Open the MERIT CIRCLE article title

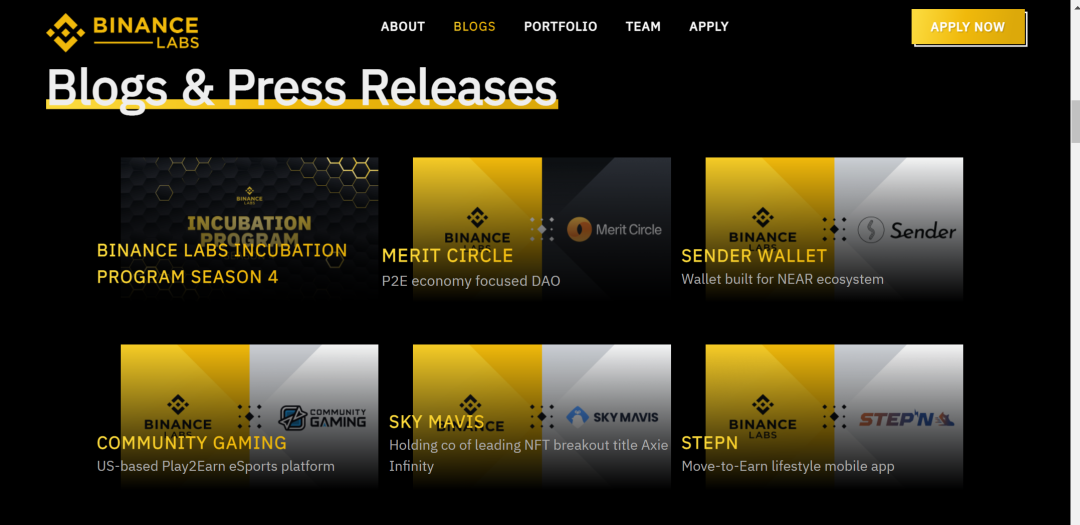pyautogui.click(x=448, y=256)
